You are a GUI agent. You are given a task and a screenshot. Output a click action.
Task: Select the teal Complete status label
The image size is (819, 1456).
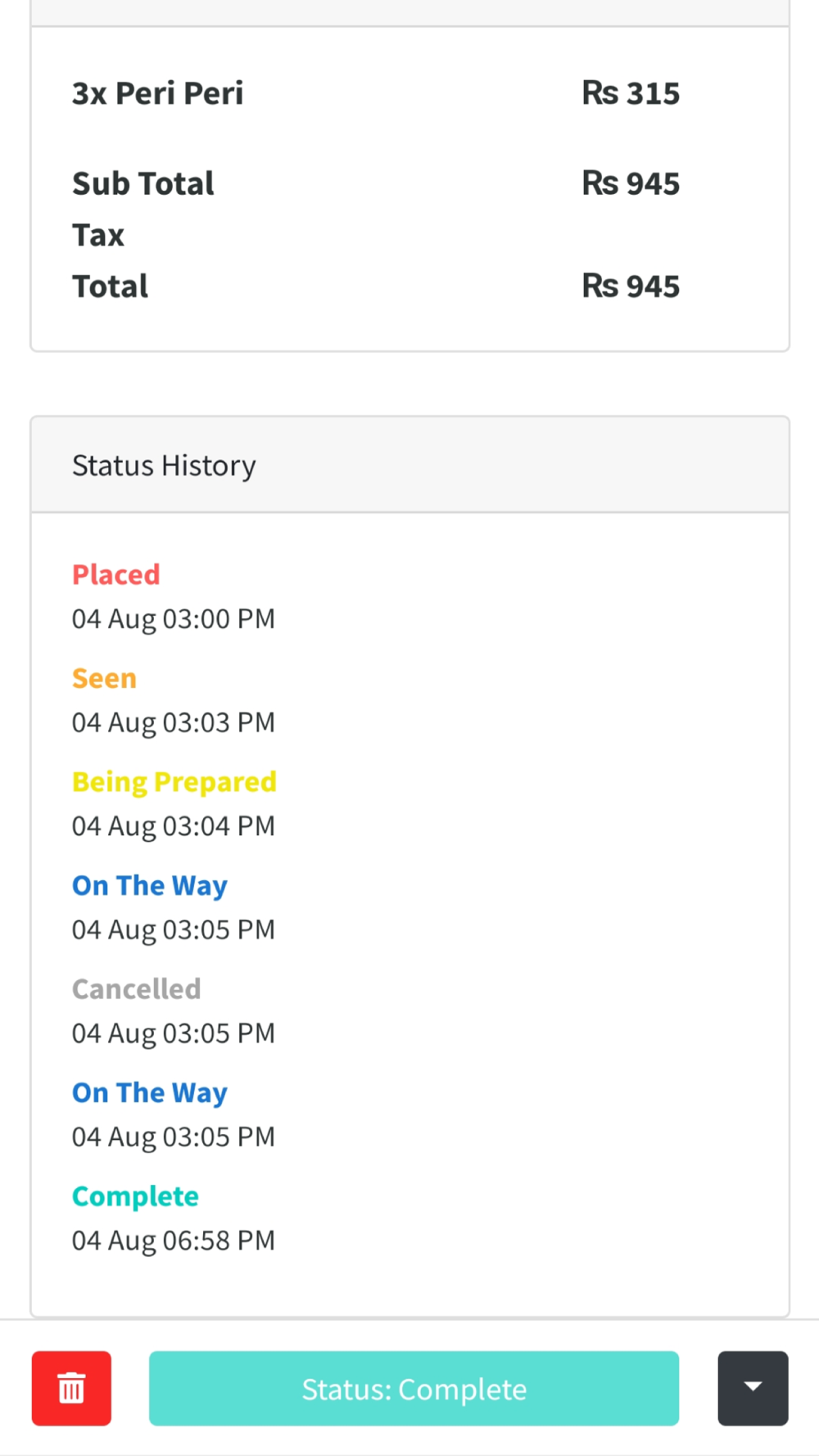[135, 1196]
